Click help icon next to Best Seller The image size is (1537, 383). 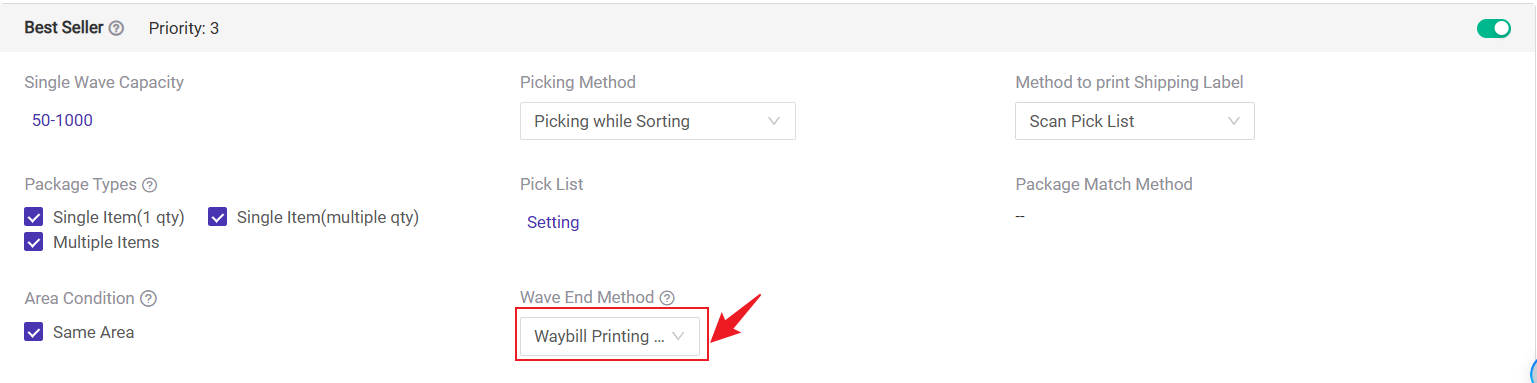[116, 28]
